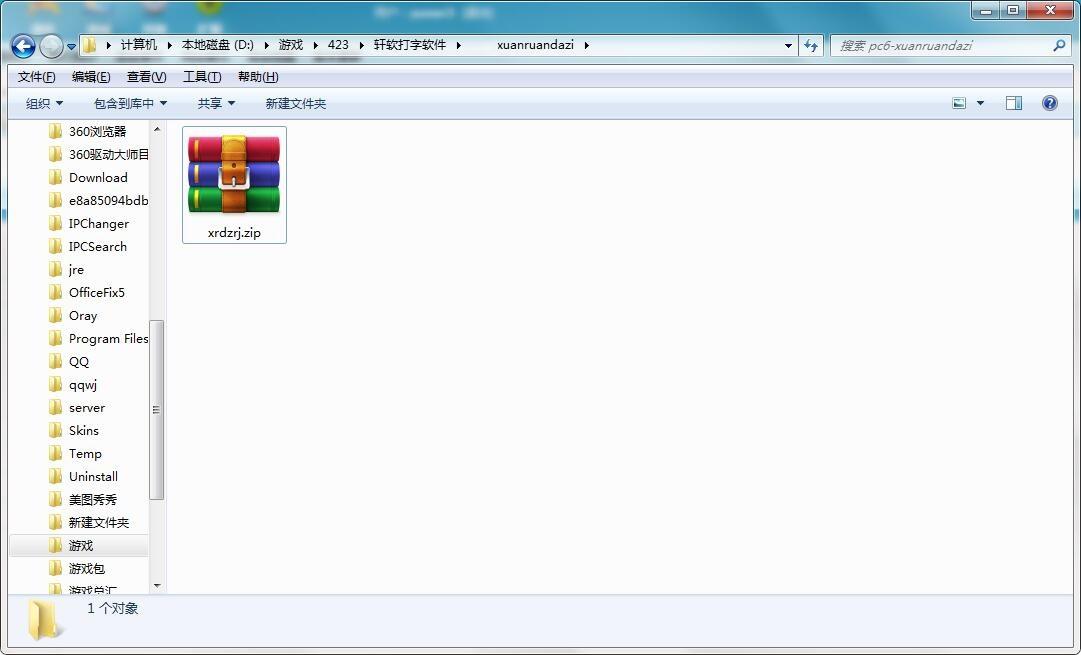Open the 工具(T) menu
The height and width of the screenshot is (655, 1081).
pos(202,77)
